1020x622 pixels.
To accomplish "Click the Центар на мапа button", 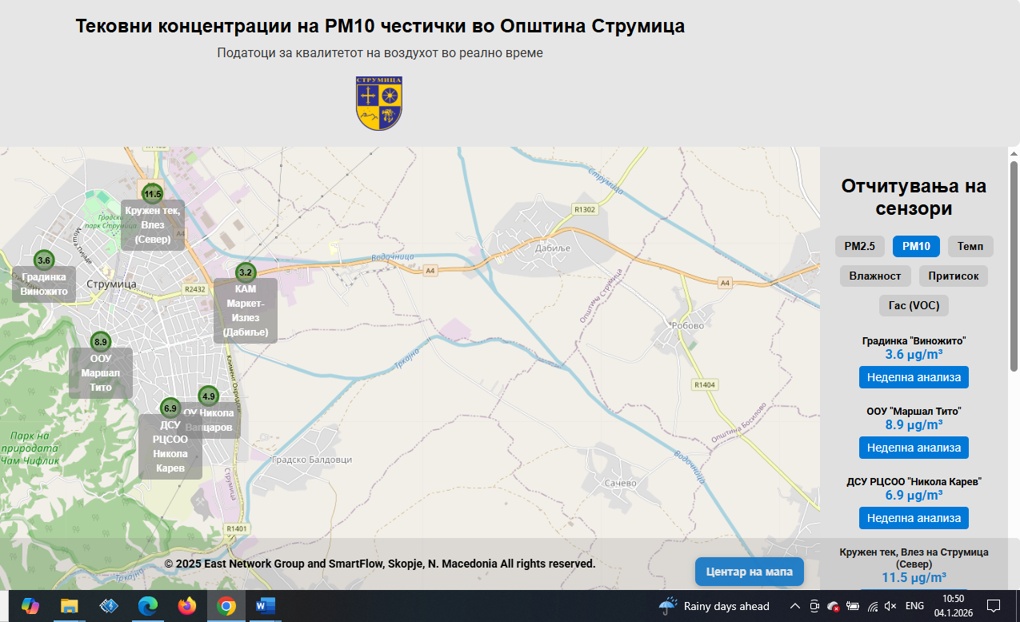I will 749,572.
